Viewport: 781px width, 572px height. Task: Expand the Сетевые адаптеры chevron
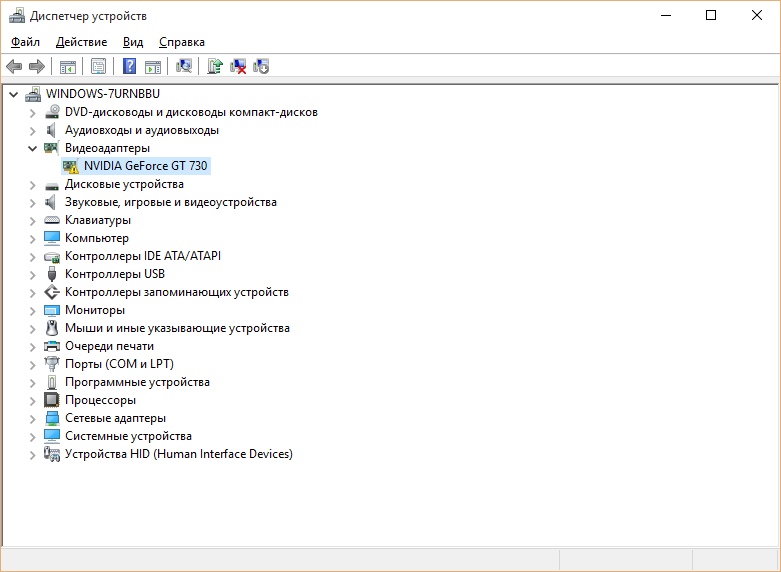(x=33, y=419)
